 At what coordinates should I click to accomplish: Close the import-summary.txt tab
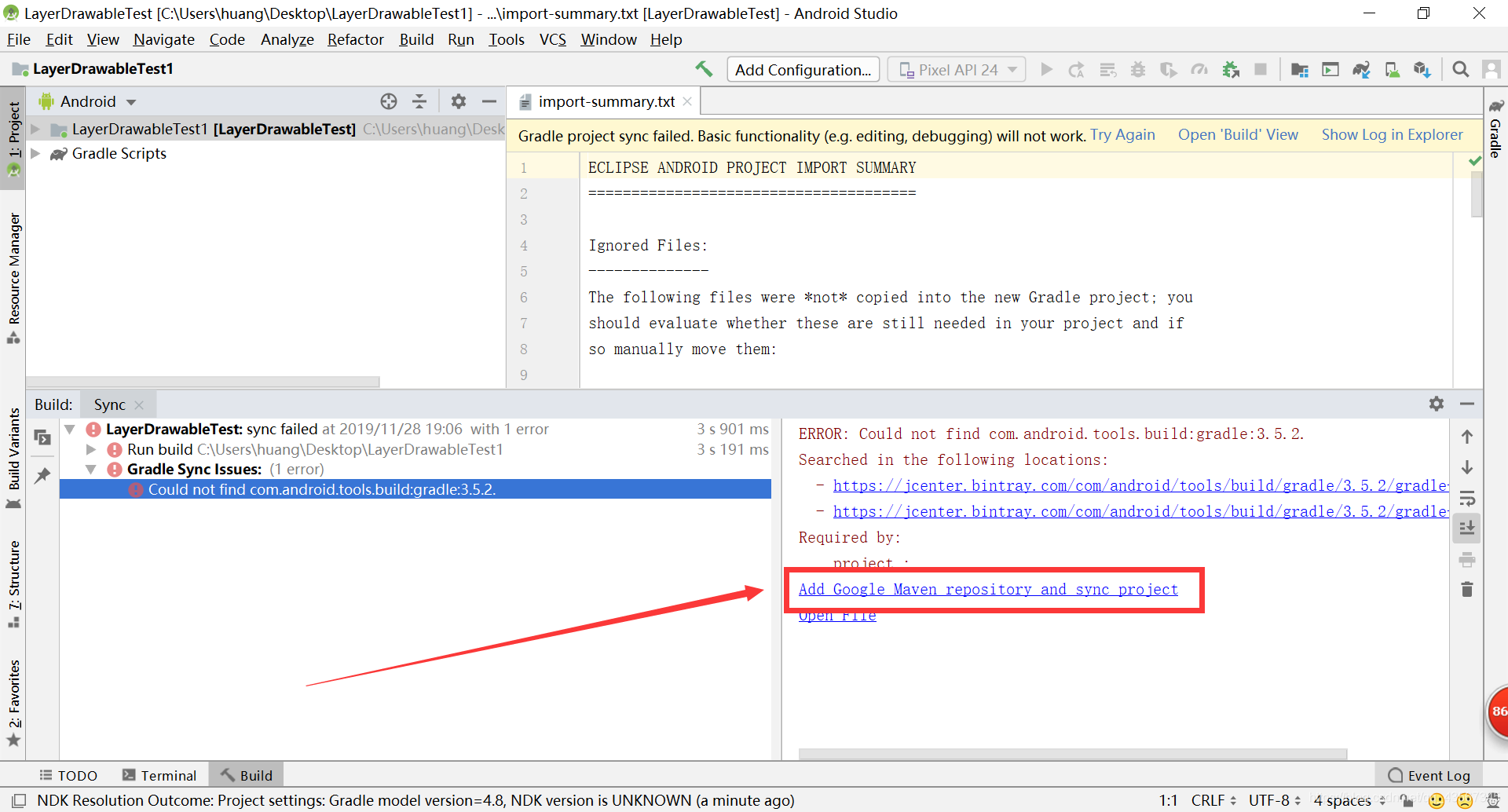click(687, 101)
